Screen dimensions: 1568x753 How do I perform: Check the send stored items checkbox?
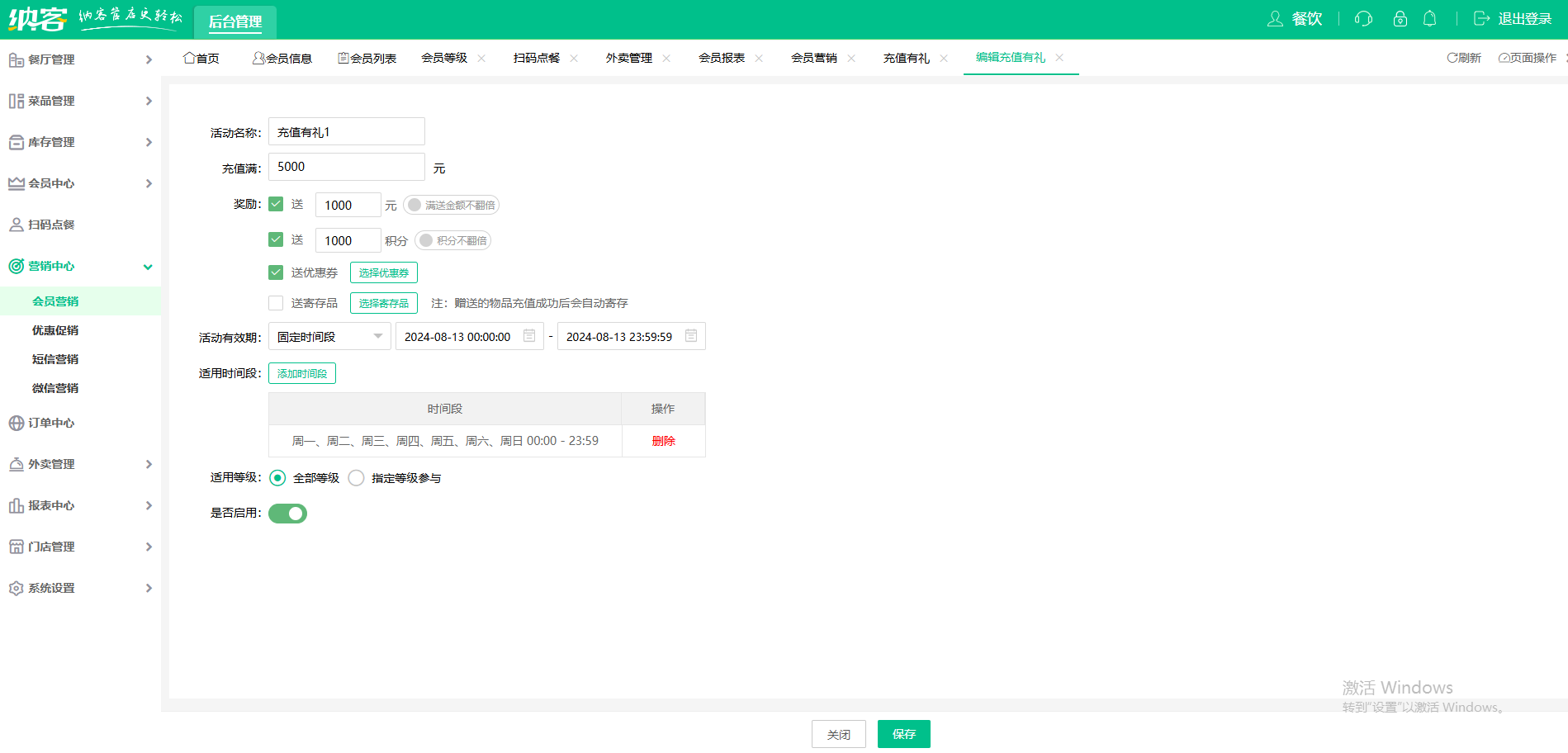(x=276, y=303)
